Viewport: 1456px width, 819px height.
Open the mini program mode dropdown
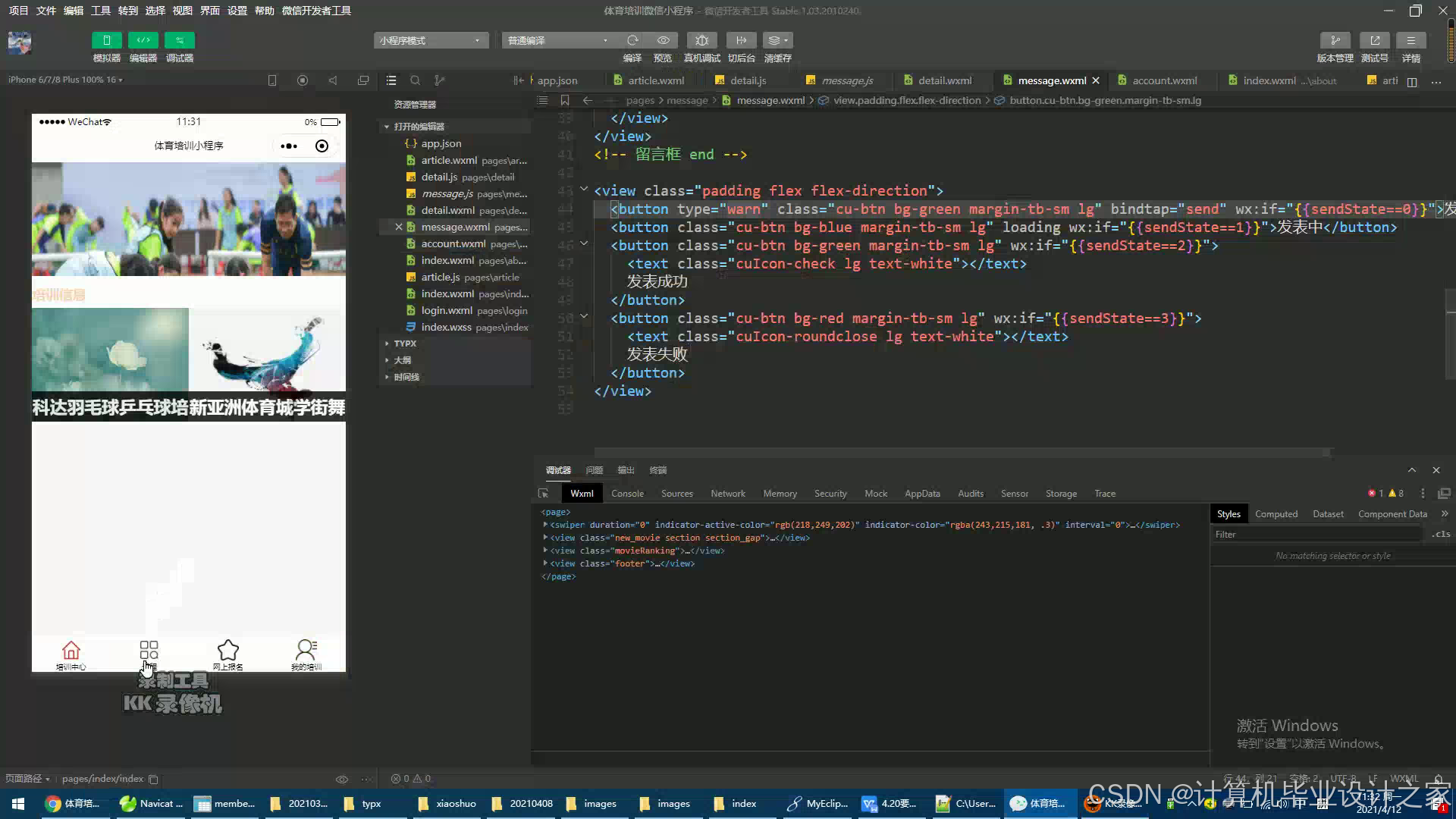pyautogui.click(x=430, y=40)
